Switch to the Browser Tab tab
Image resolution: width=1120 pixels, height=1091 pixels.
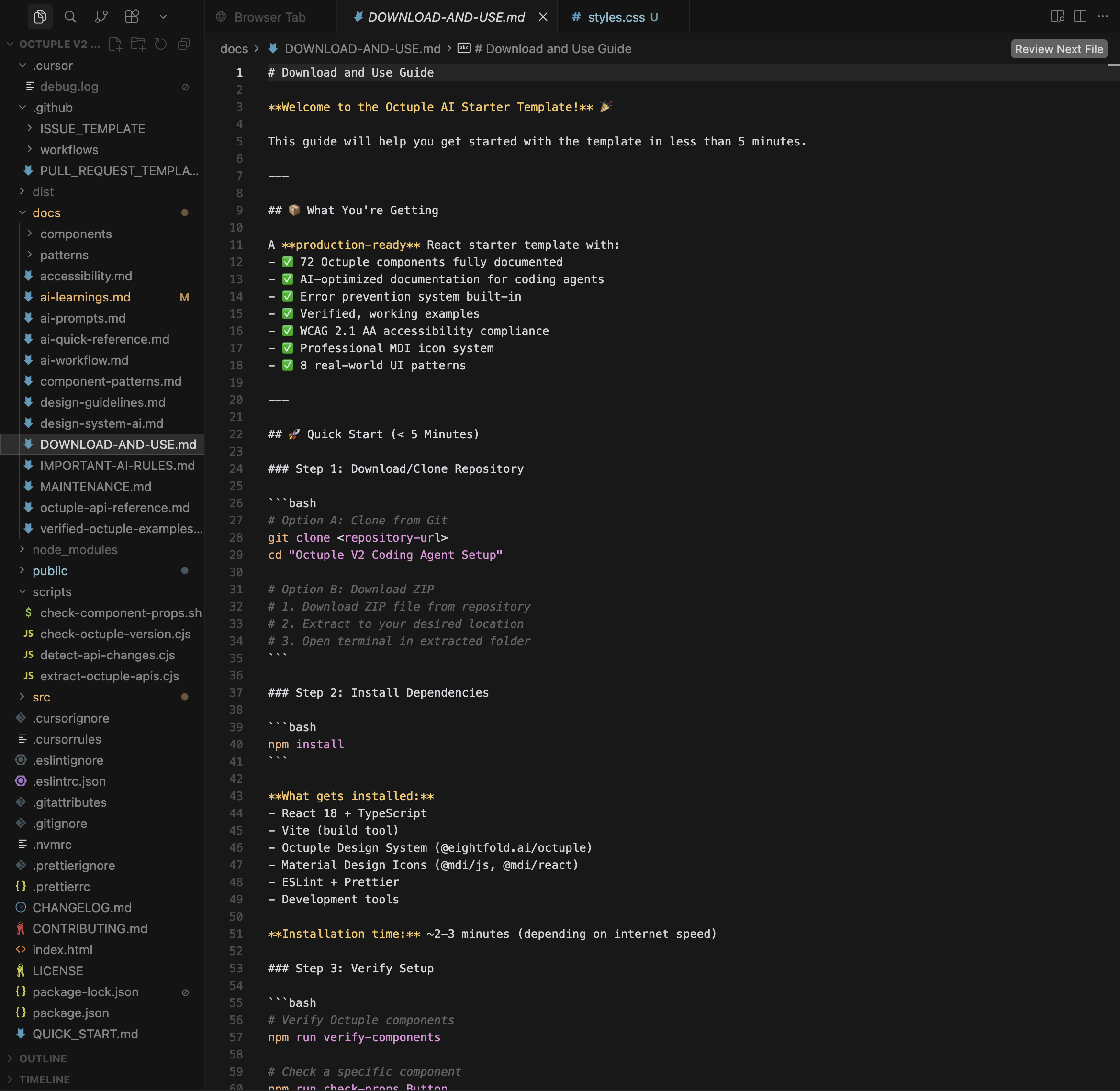(269, 17)
